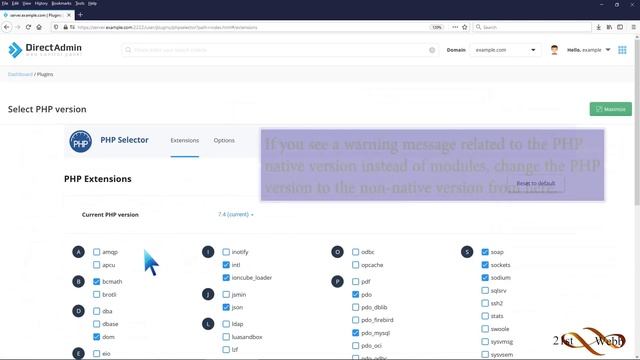Click the user avatar icon
640x360 pixels.
[x=554, y=50]
